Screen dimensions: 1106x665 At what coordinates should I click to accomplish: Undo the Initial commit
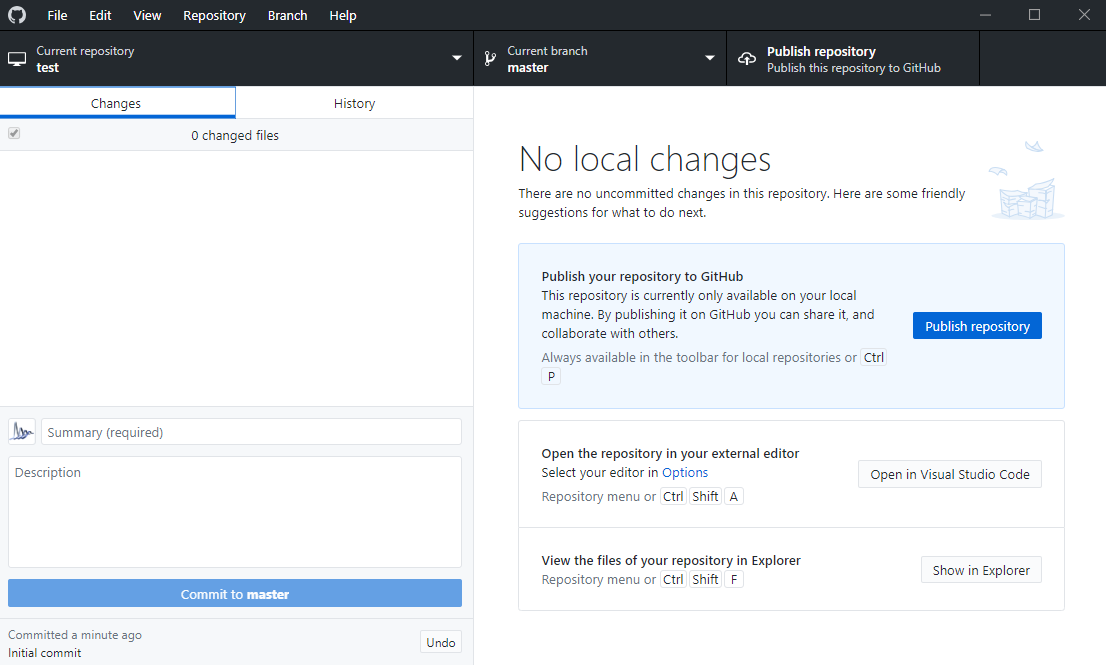440,643
